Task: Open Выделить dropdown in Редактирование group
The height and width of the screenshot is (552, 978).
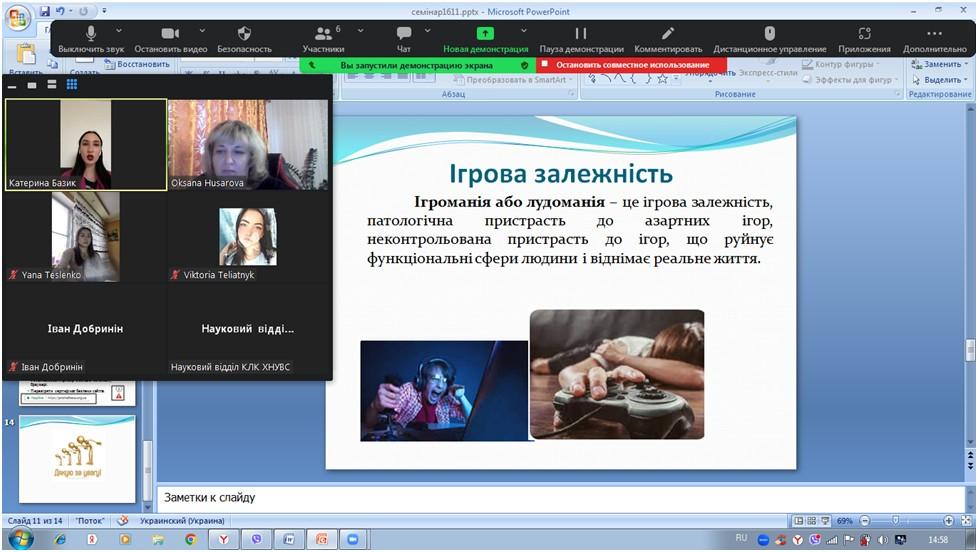Action: click(940, 80)
